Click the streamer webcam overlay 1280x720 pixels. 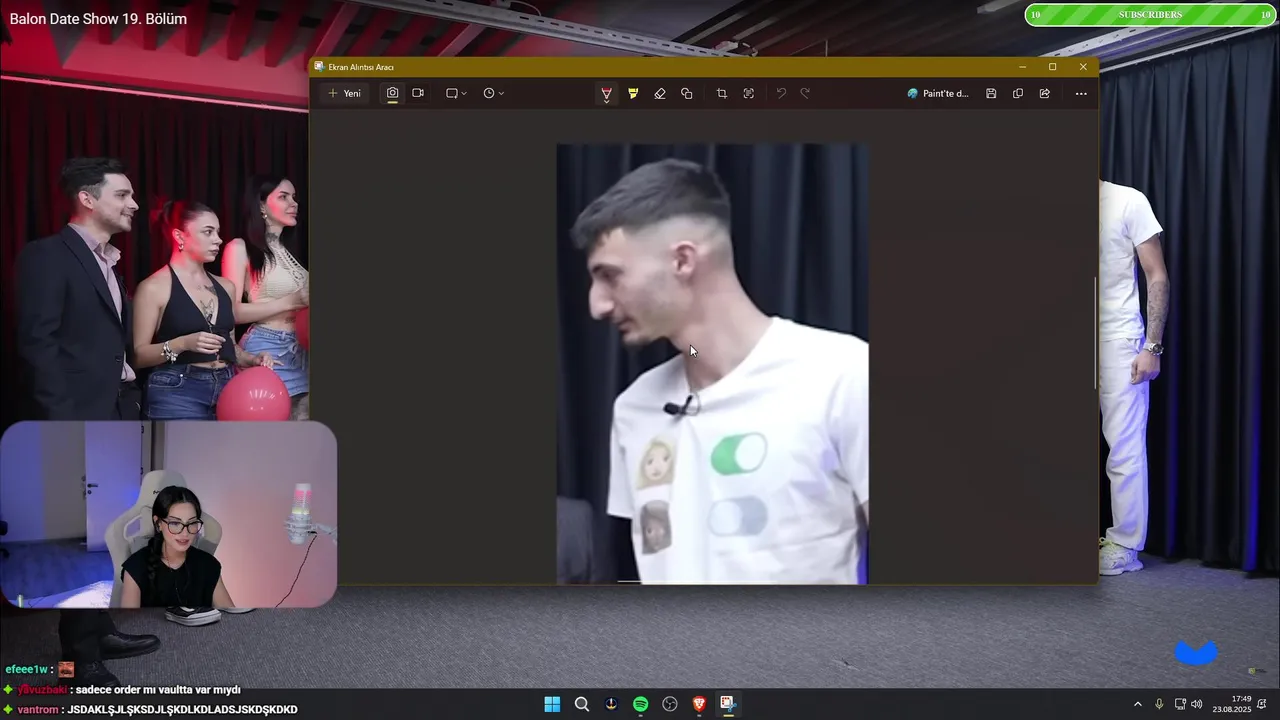point(168,514)
